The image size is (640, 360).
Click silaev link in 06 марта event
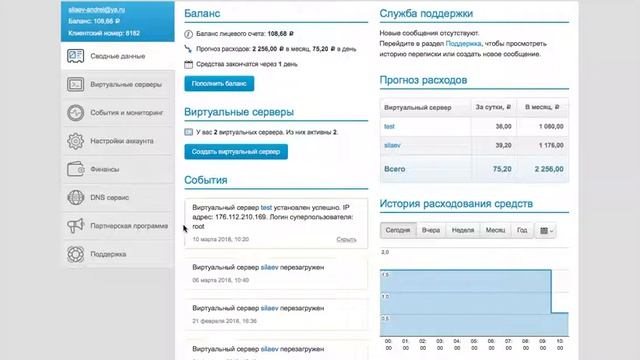[269, 267]
